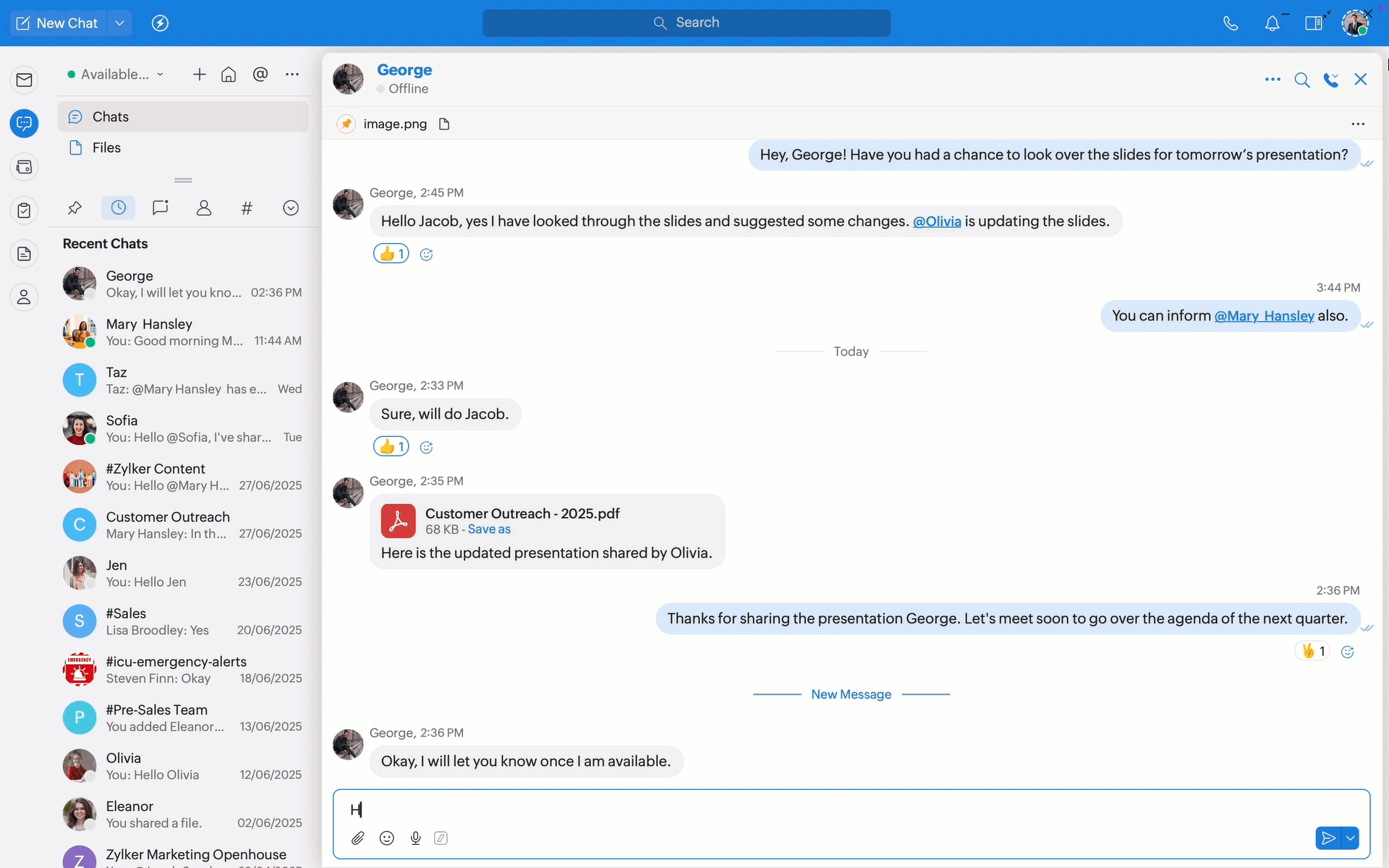Viewport: 1389px width, 868px height.
Task: Click the top Search field
Action: [687, 23]
